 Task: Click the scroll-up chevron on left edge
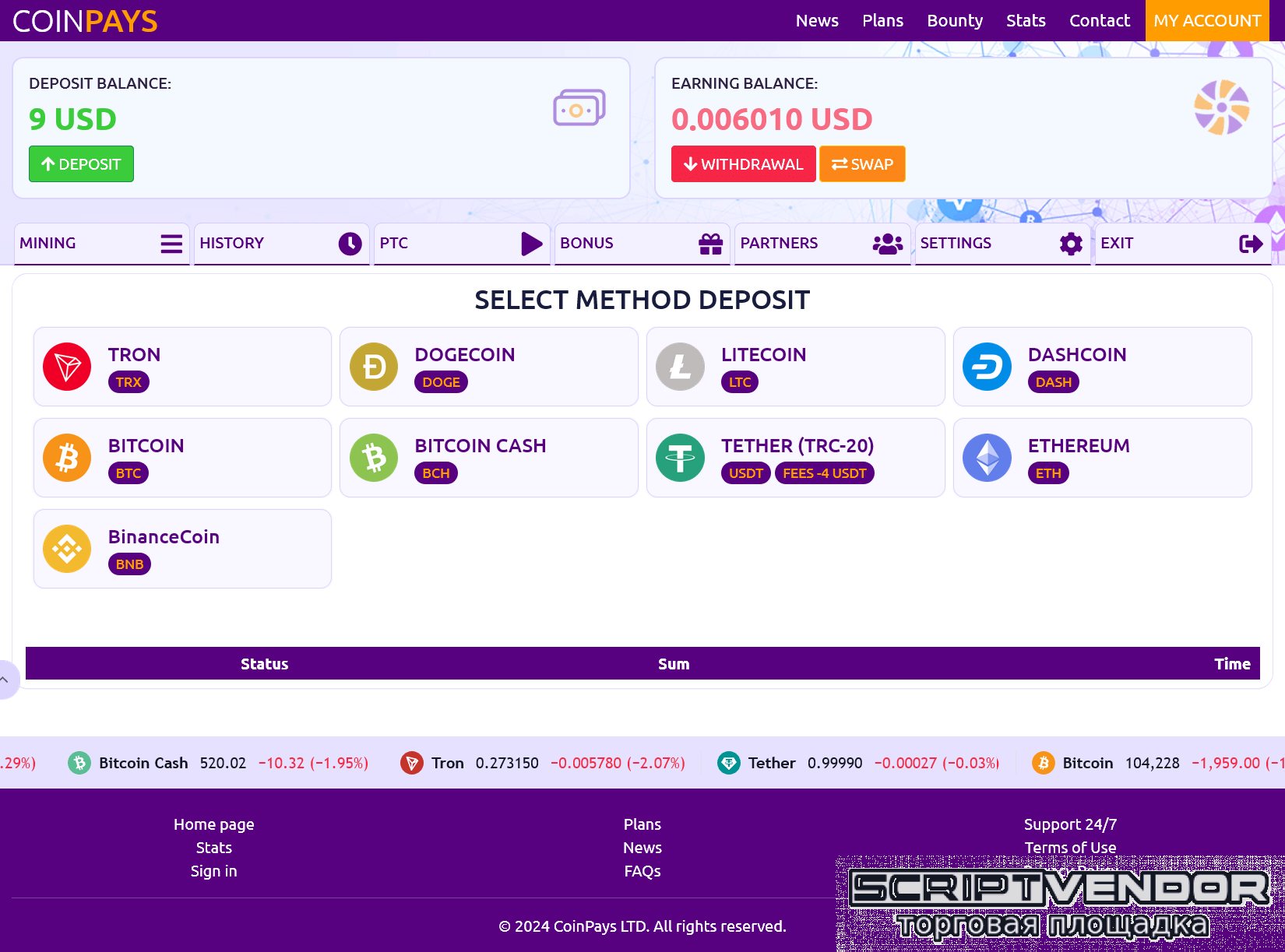coord(5,680)
